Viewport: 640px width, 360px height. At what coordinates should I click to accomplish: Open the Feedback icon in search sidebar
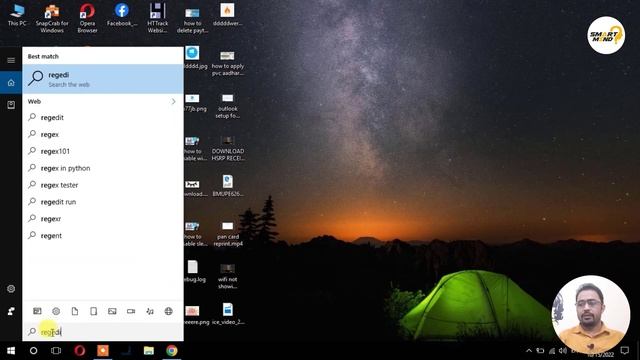click(x=11, y=311)
